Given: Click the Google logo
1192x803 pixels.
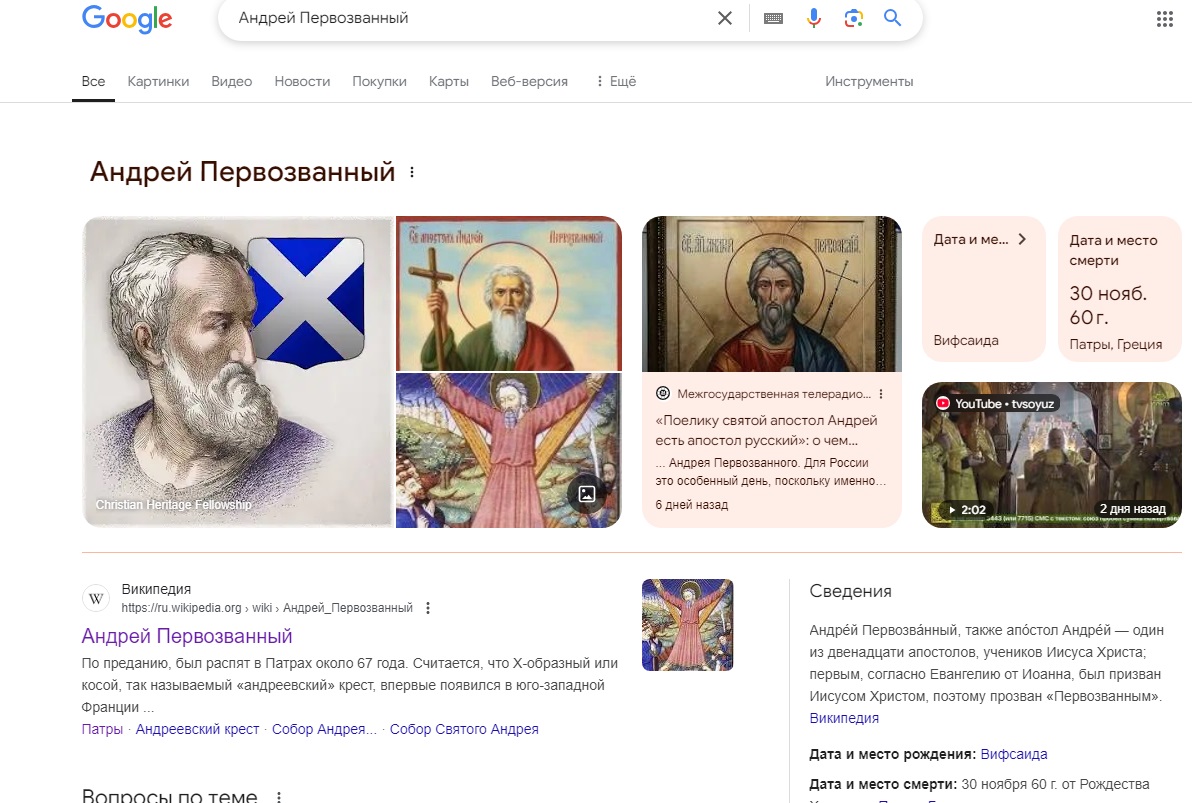Looking at the screenshot, I should pyautogui.click(x=127, y=19).
